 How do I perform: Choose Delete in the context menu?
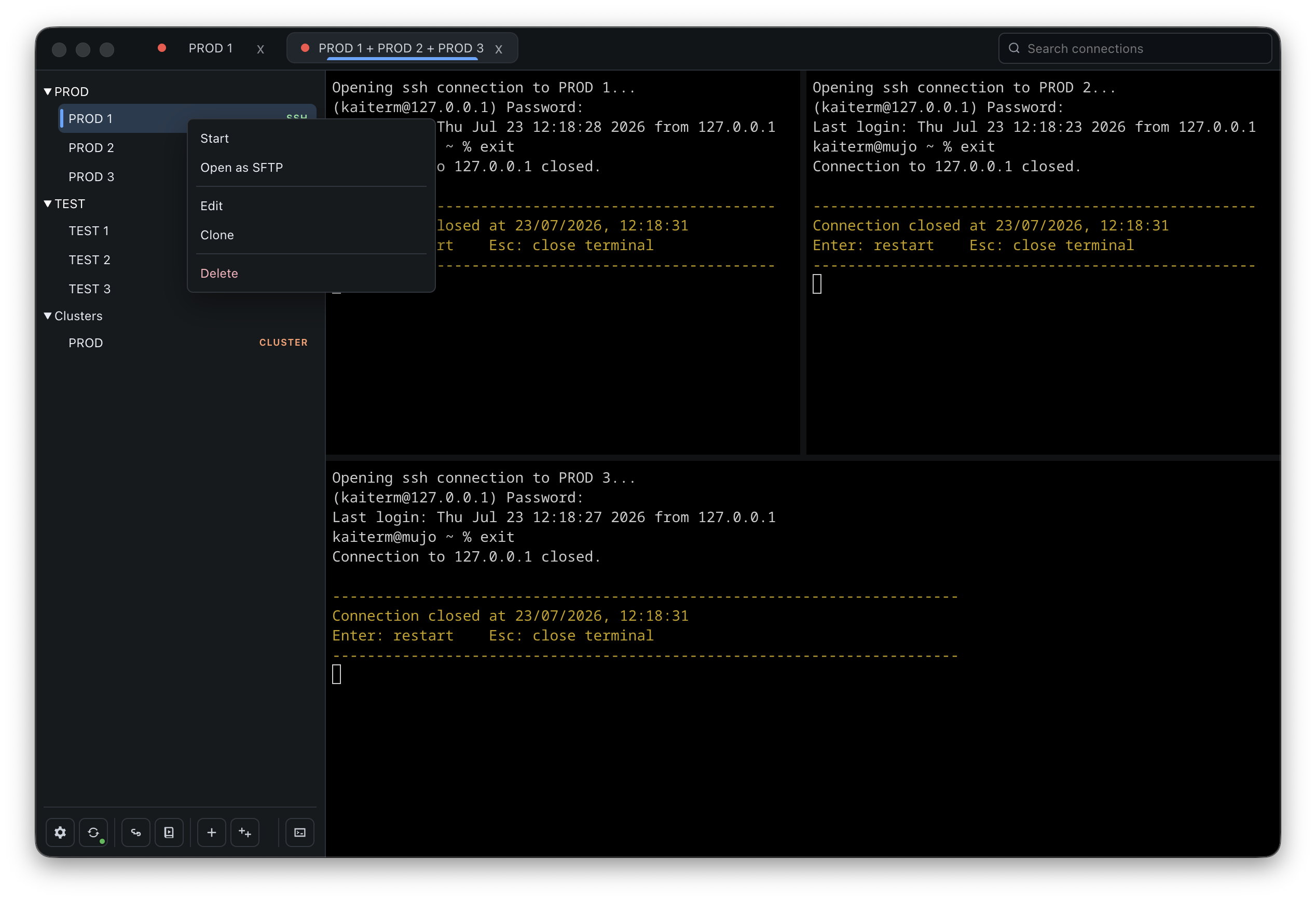point(311,273)
